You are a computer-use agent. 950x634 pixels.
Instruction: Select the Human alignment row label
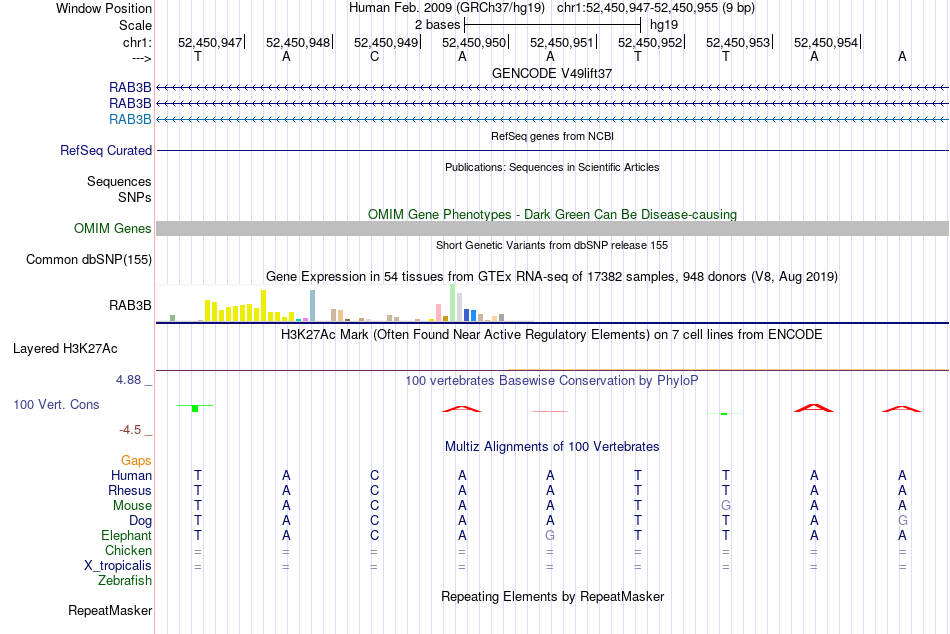coord(131,475)
